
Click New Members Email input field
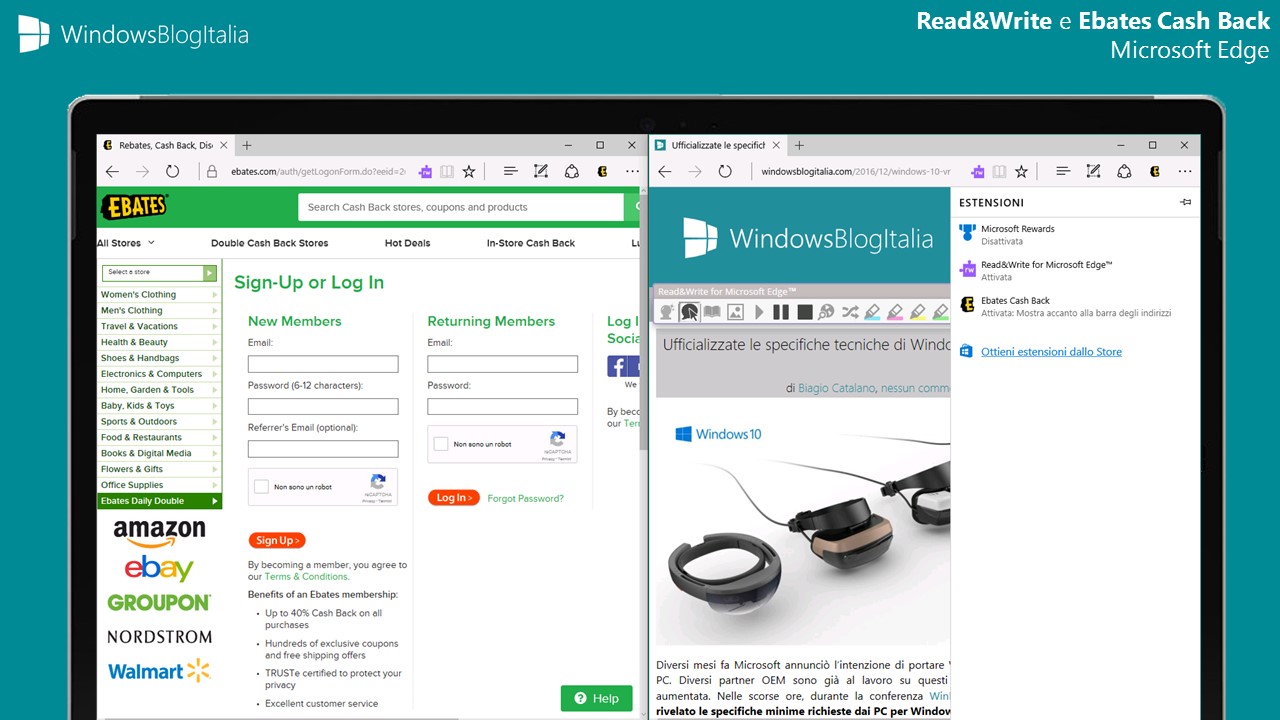pyautogui.click(x=323, y=364)
